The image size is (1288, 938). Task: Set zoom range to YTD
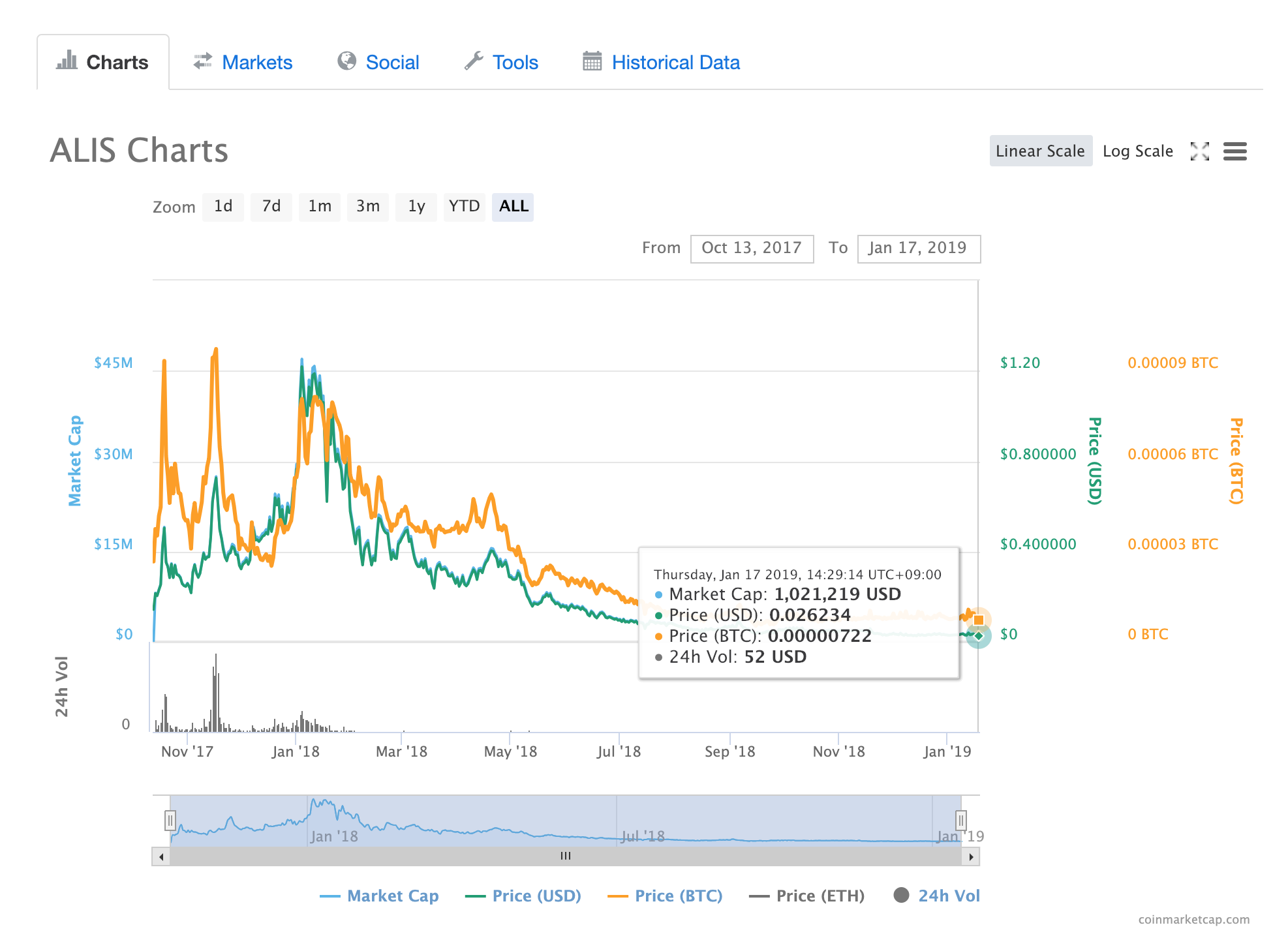464,207
